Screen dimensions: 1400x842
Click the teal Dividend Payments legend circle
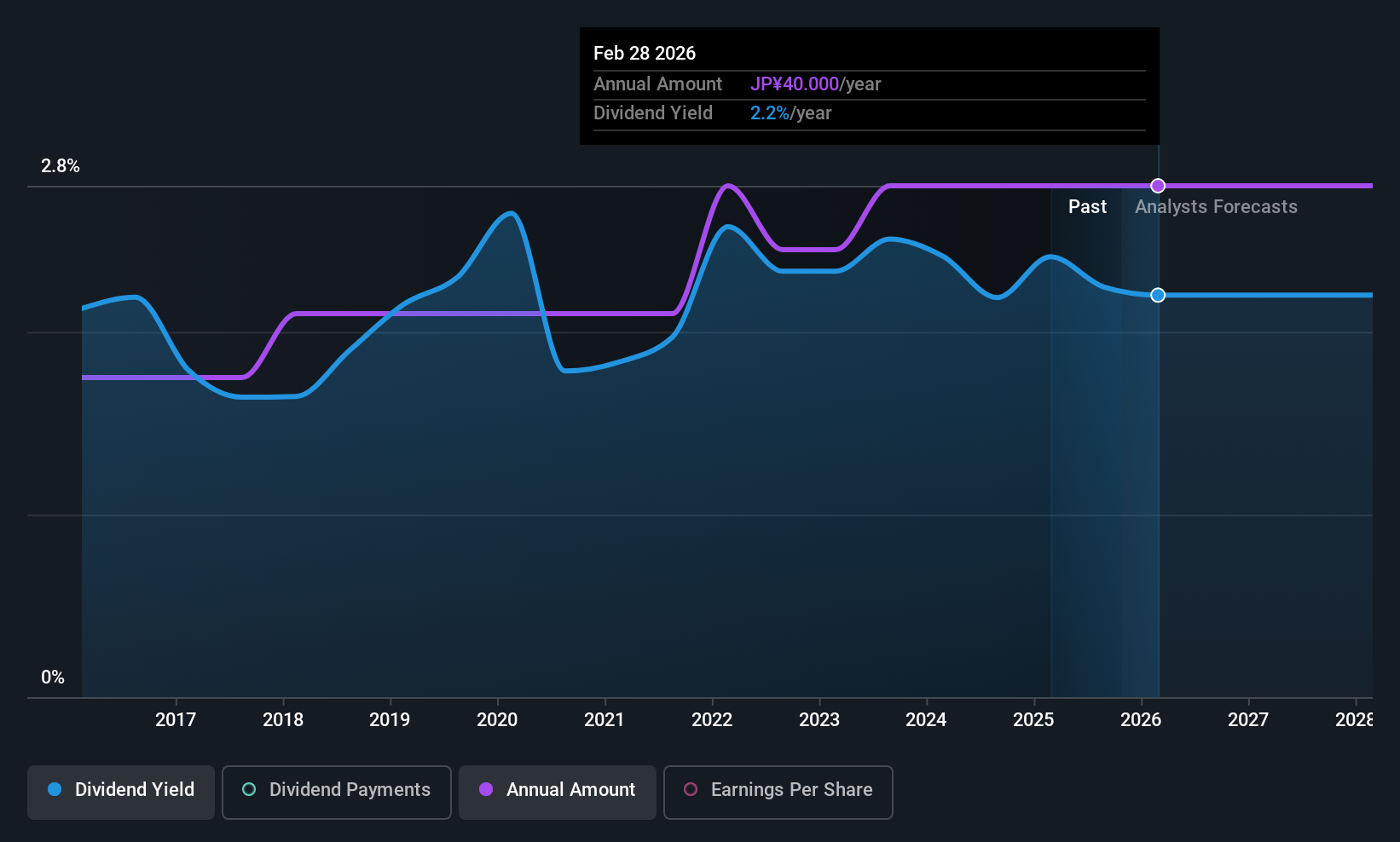pos(249,789)
